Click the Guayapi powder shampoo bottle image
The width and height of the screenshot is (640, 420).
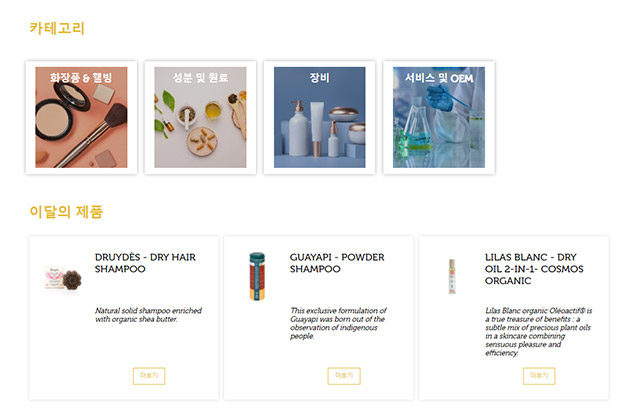(x=257, y=276)
